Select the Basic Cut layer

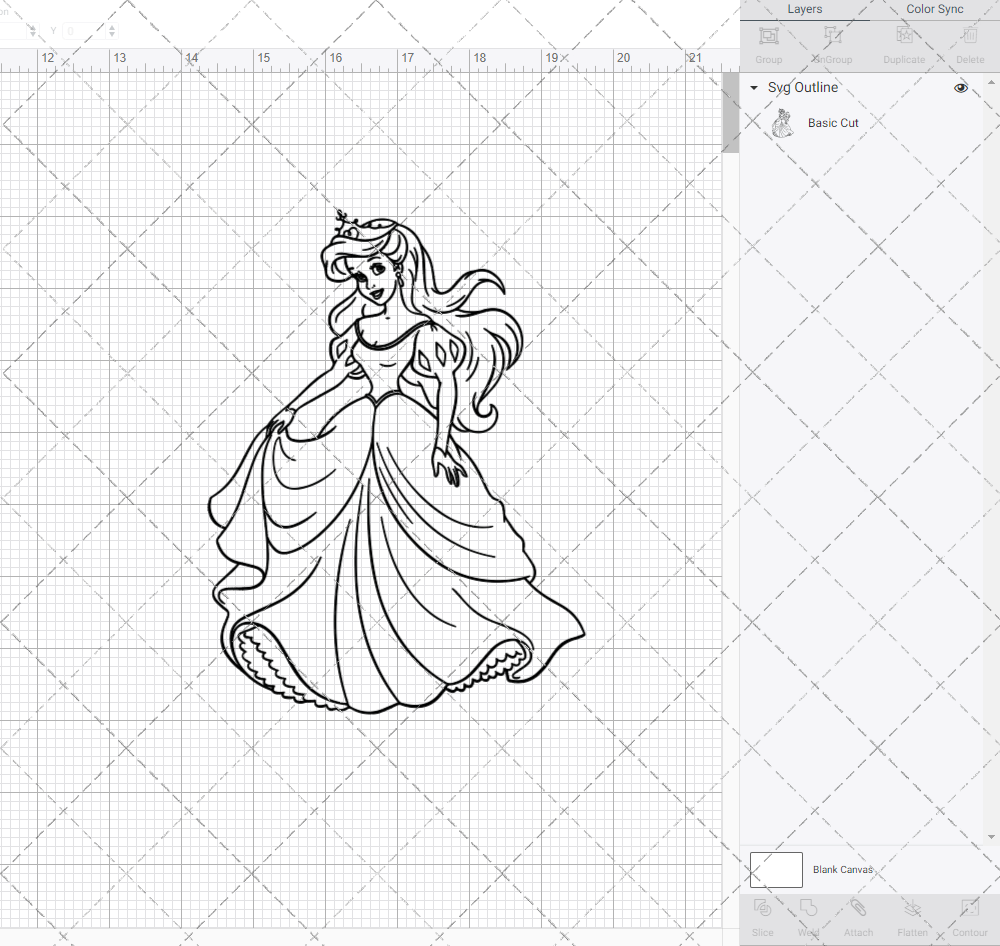[833, 122]
